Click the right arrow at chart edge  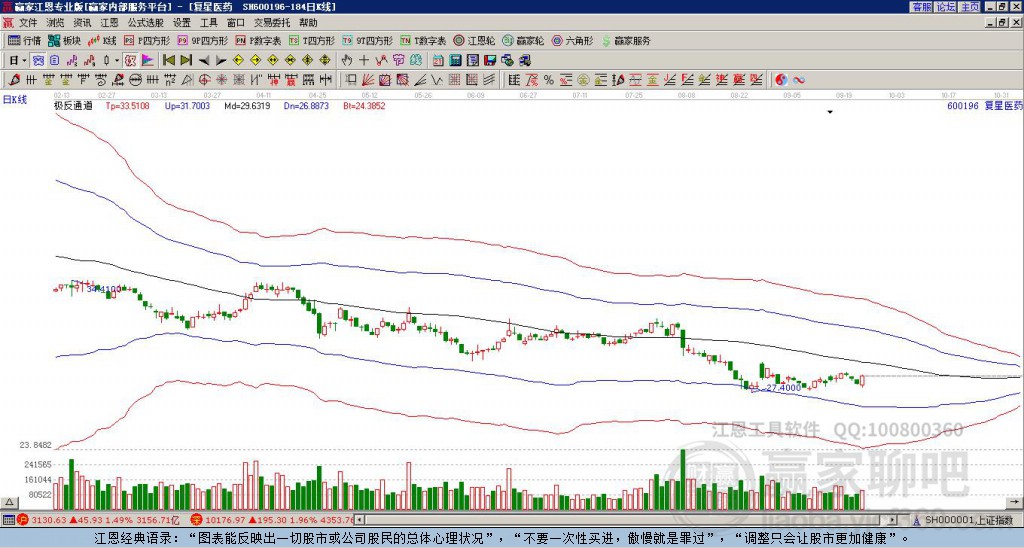tap(1014, 502)
